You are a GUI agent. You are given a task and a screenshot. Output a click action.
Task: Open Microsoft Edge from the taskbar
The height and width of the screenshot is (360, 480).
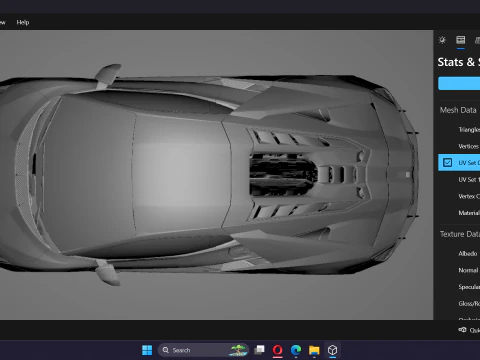296,350
